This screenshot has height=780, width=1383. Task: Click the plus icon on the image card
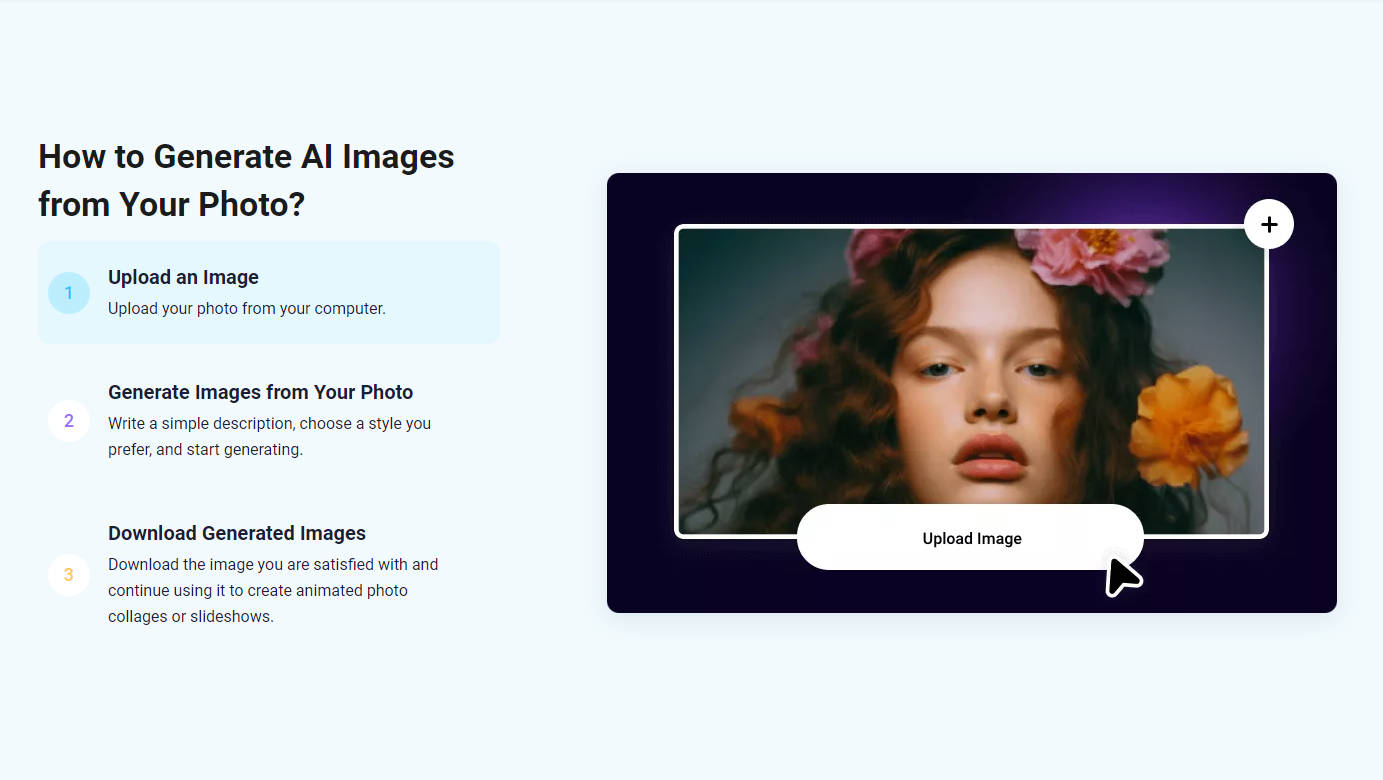[1268, 224]
